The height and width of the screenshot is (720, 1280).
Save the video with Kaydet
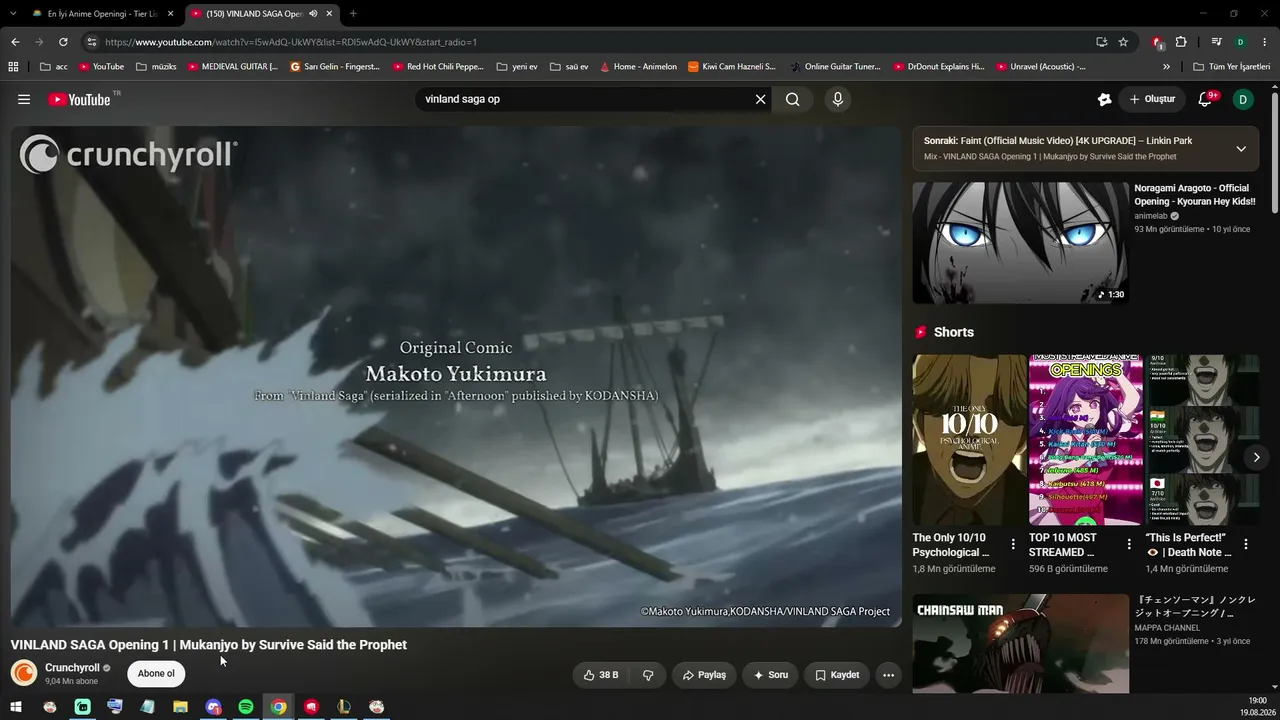pyautogui.click(x=837, y=675)
